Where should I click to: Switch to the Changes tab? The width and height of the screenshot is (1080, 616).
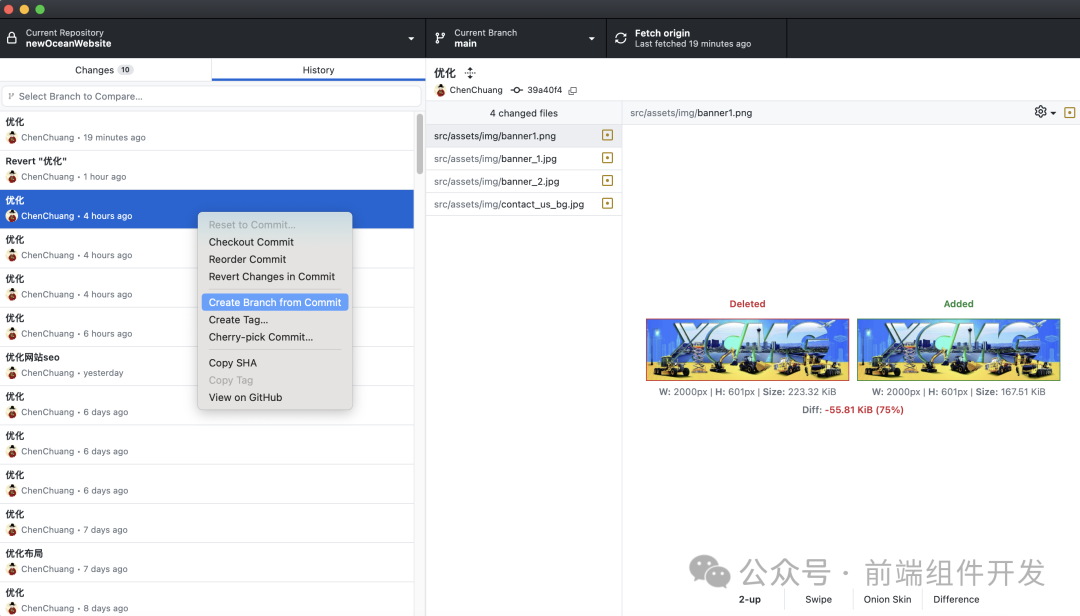click(105, 70)
